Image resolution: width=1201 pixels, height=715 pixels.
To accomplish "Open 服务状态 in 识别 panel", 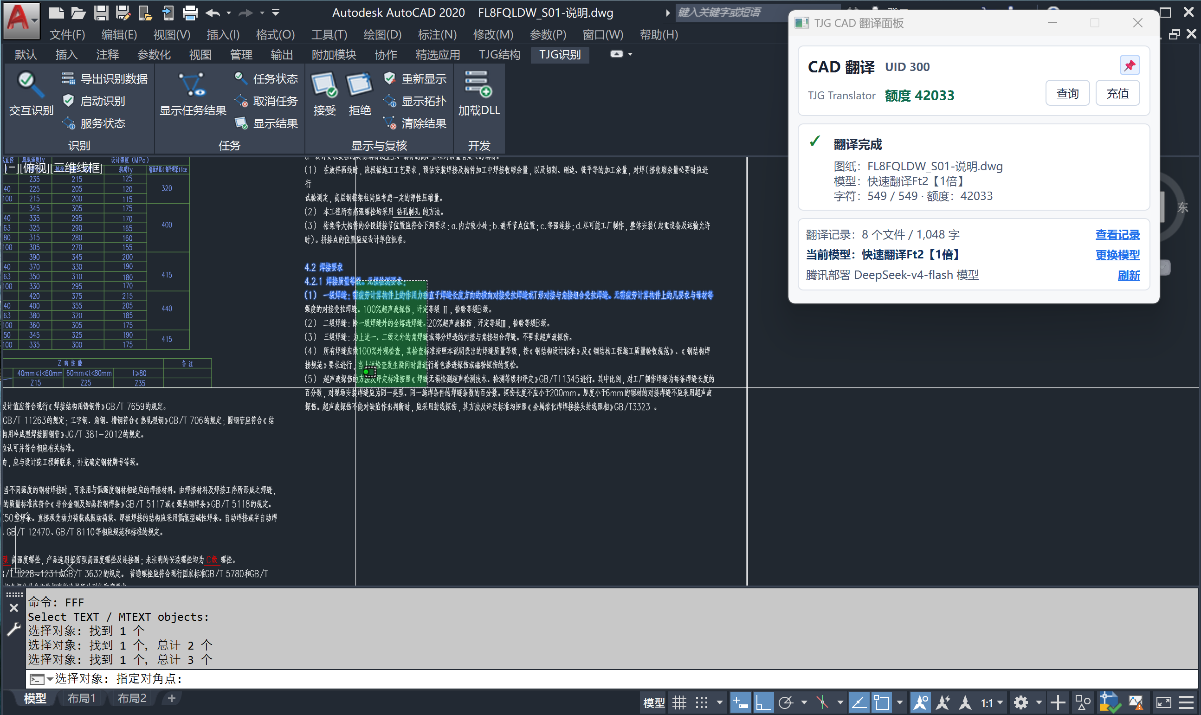I will tap(93, 123).
